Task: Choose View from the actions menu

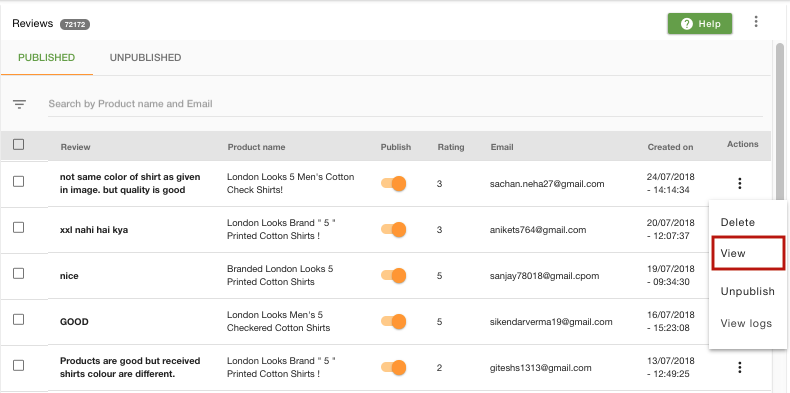Action: tap(748, 253)
